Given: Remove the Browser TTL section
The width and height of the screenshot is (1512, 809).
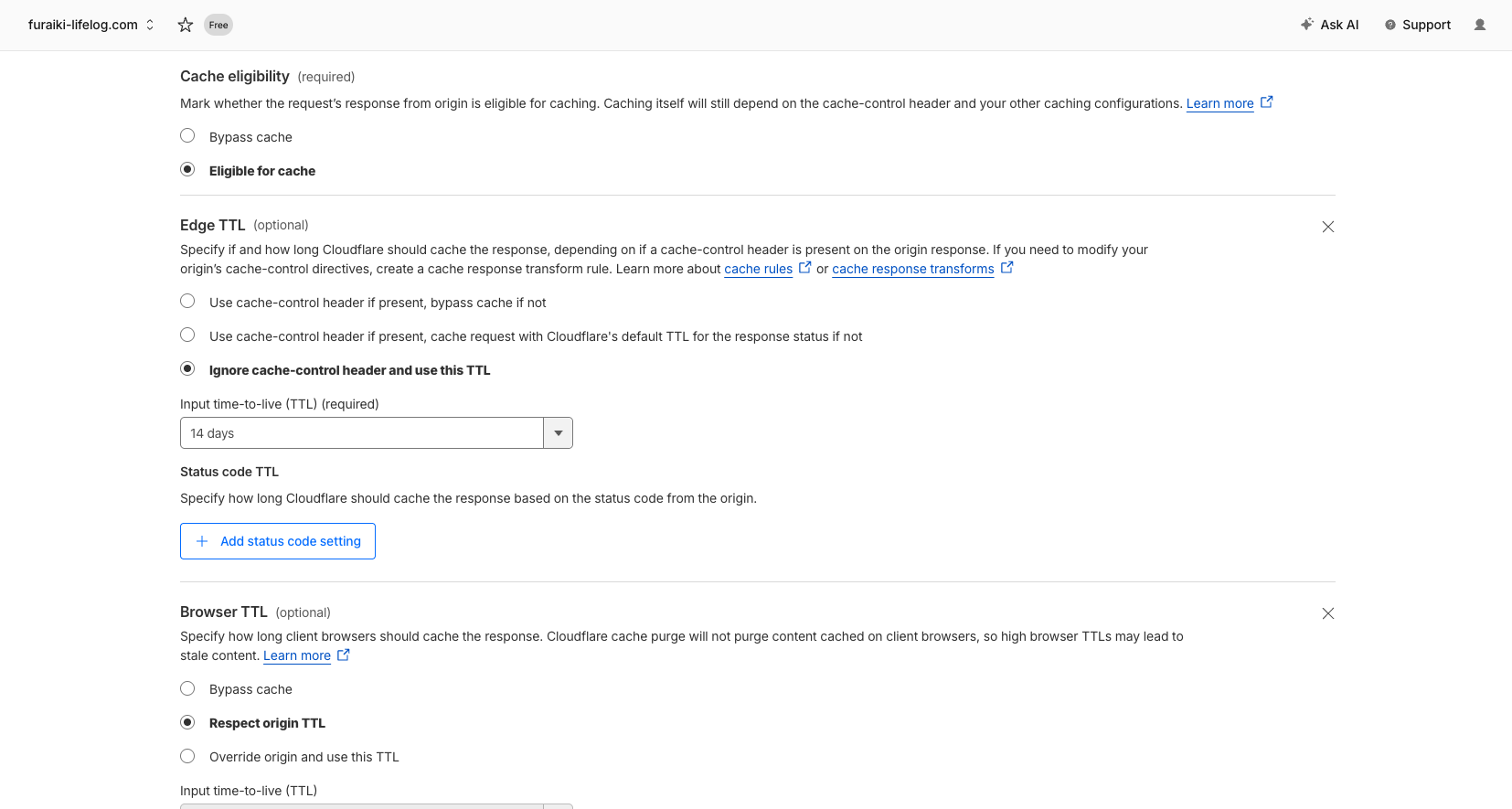Looking at the screenshot, I should tap(1327, 613).
